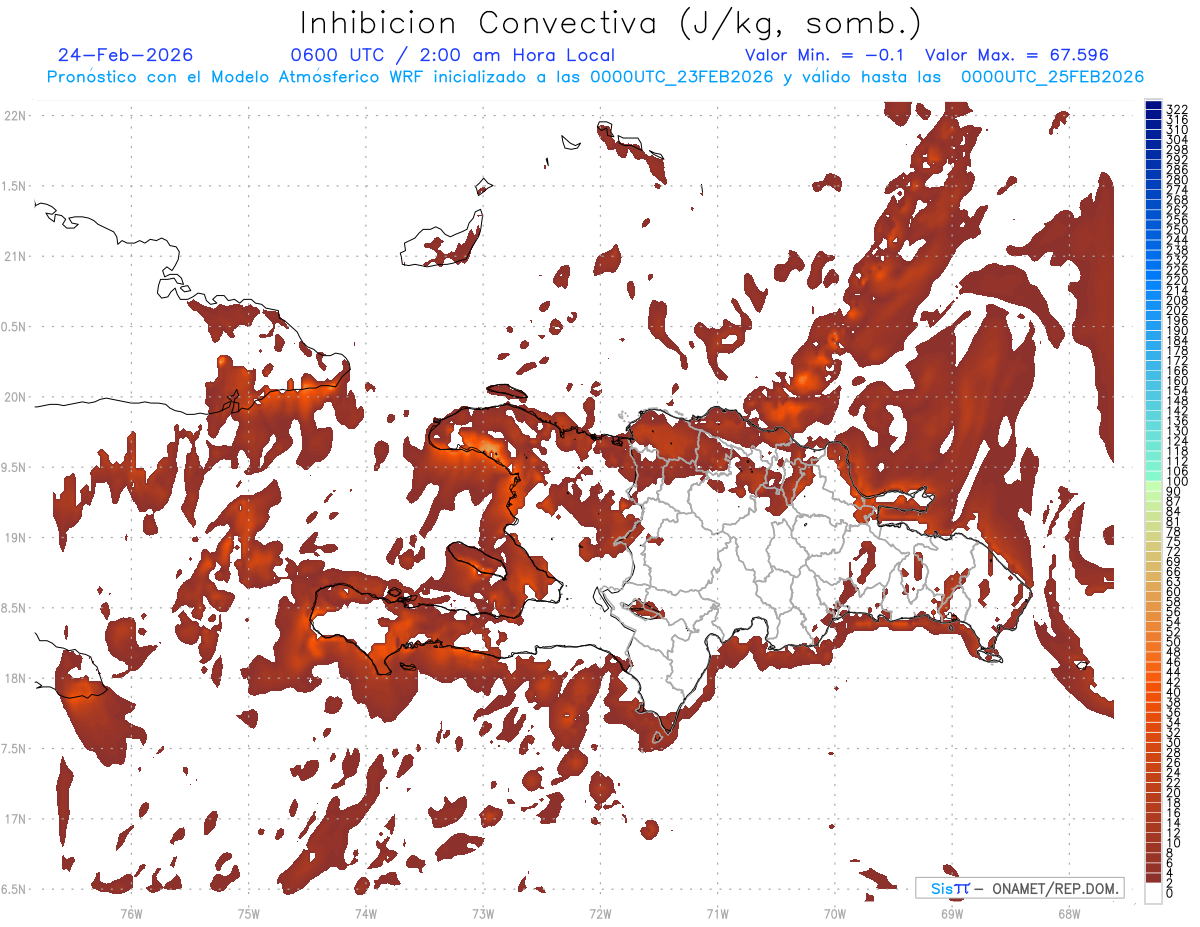Click the '69W' longitude label

coord(951,913)
